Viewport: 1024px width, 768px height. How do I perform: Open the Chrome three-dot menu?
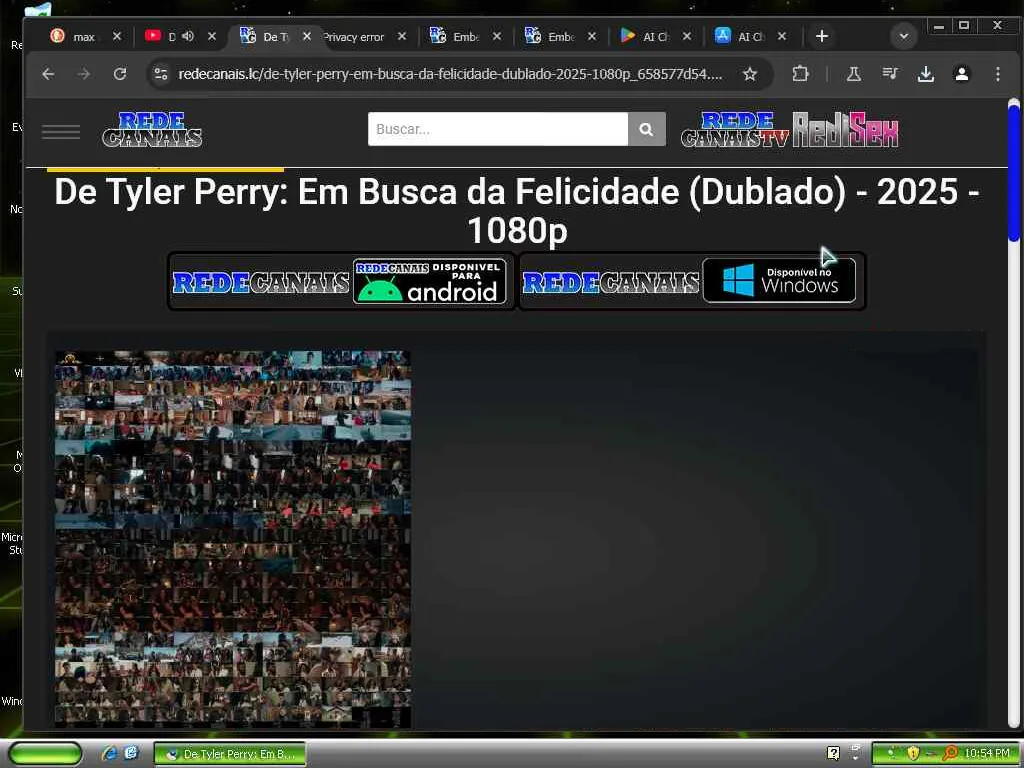pyautogui.click(x=997, y=74)
